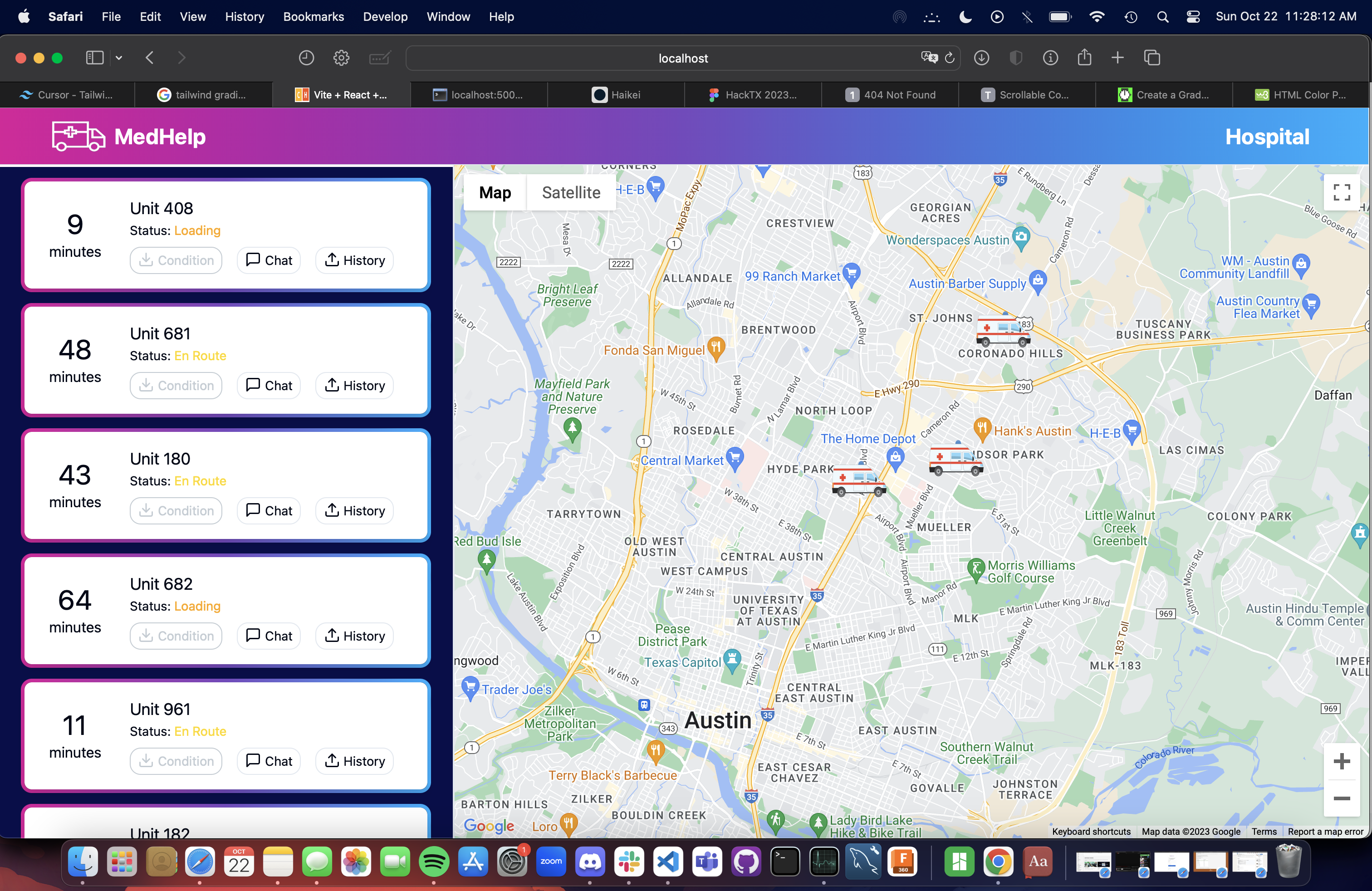The image size is (1372, 891).
Task: Toggle the Safari sidebar
Action: [94, 58]
